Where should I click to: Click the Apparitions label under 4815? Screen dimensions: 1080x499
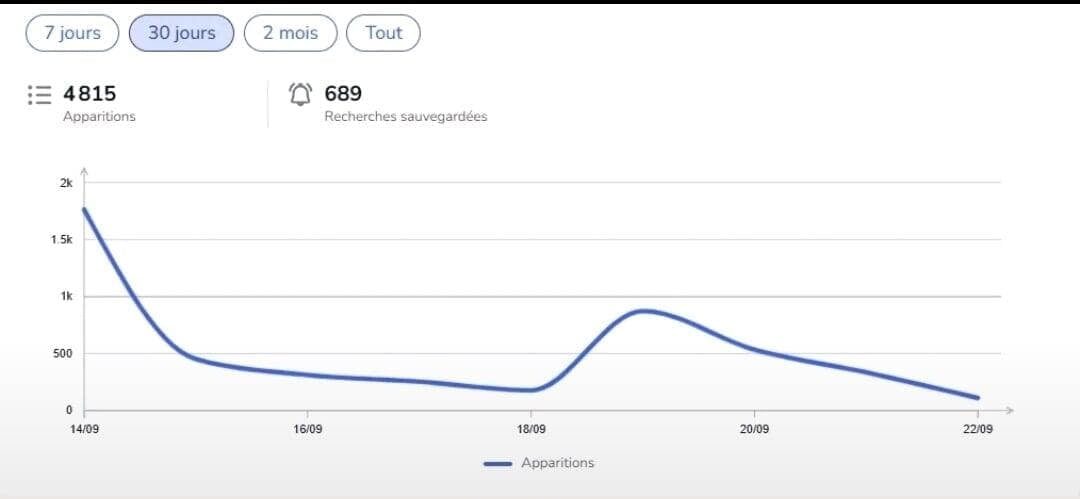click(x=99, y=116)
